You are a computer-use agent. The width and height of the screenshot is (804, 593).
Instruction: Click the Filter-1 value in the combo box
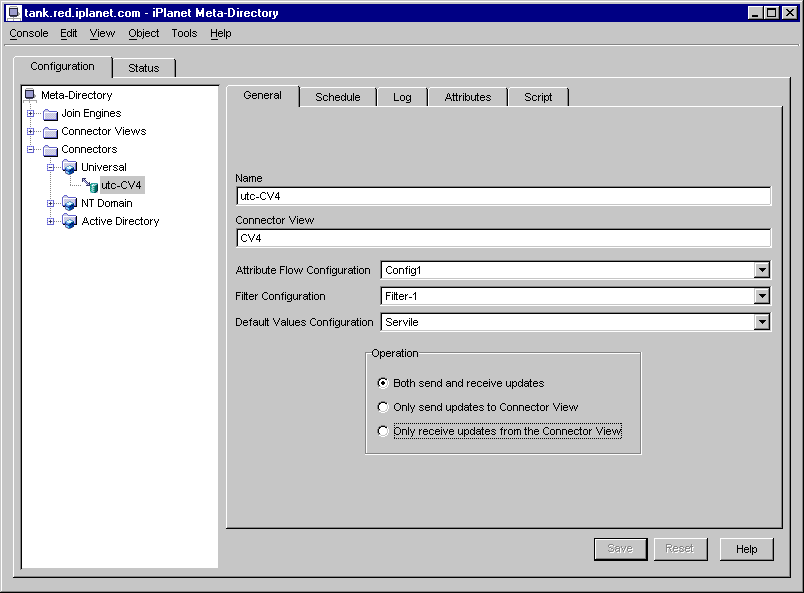pos(401,296)
